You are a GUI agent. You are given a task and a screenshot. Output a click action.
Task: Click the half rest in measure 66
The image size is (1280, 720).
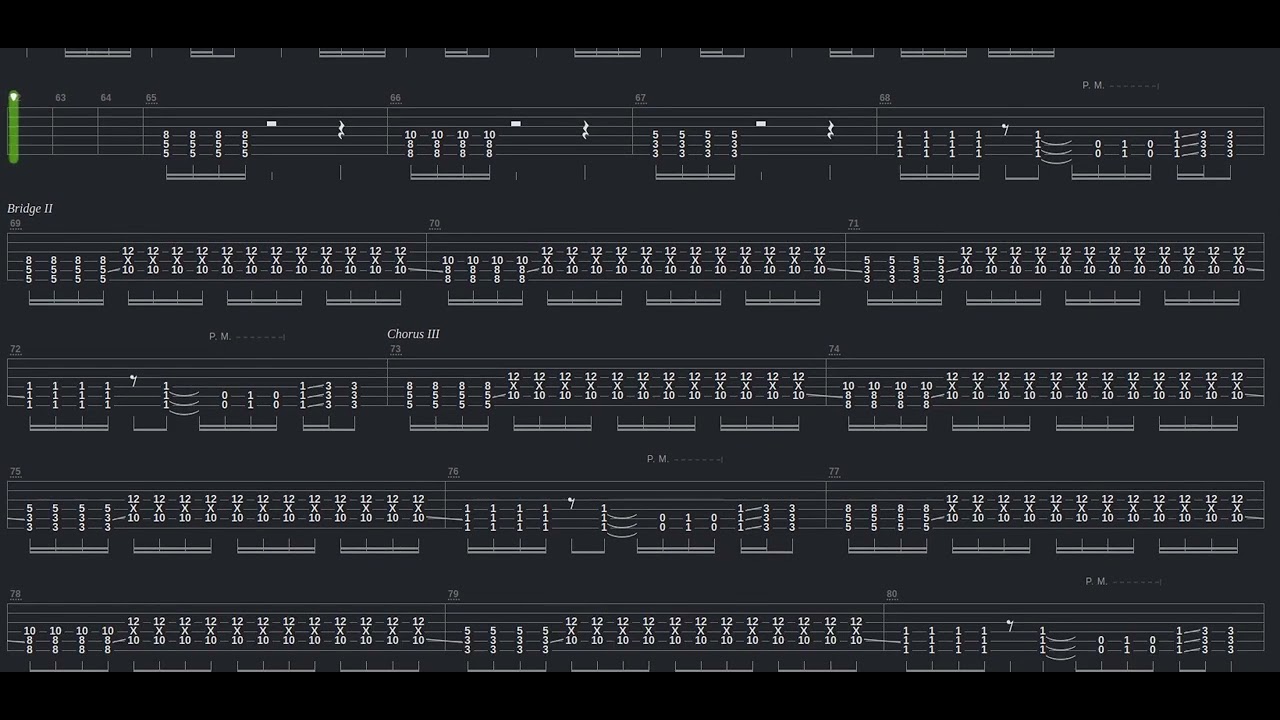coord(516,124)
